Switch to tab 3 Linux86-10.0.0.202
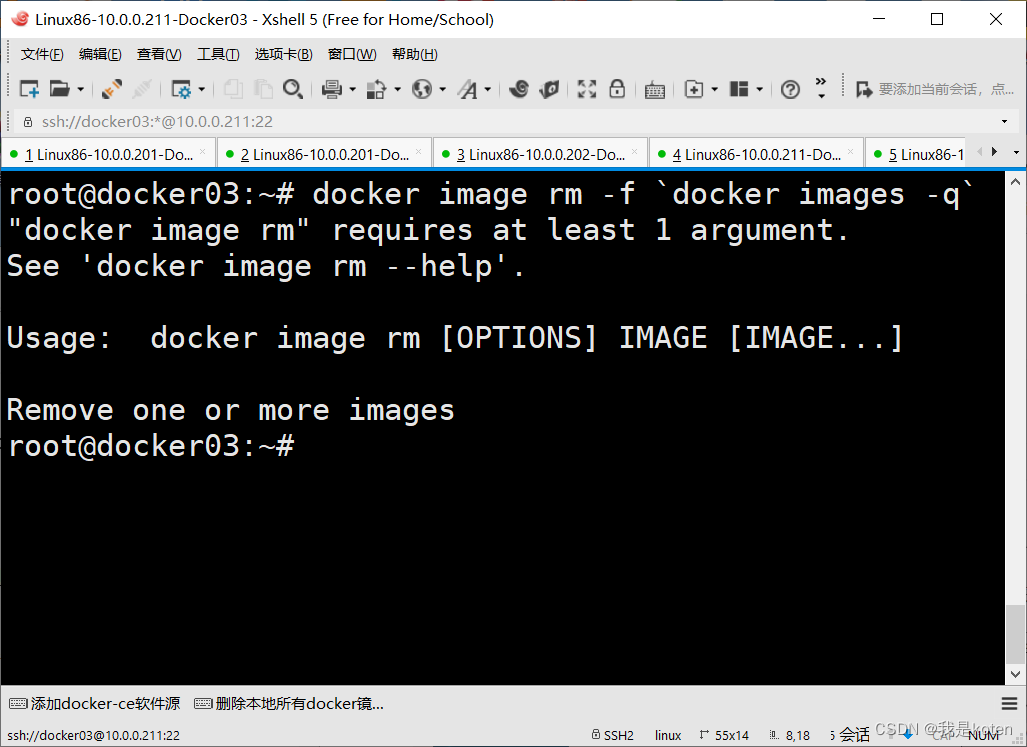 tap(540, 155)
